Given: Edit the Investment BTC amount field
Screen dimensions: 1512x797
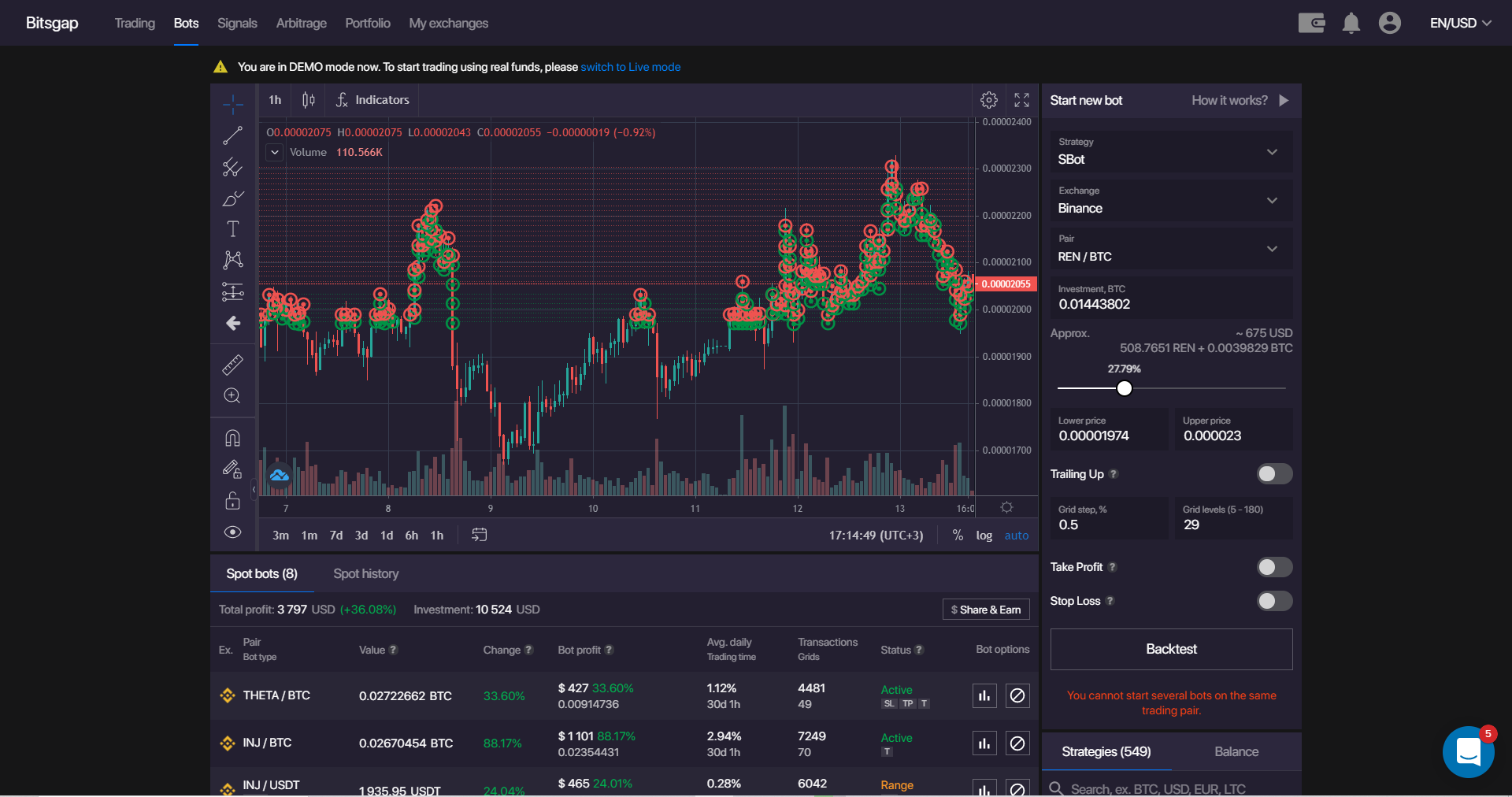Looking at the screenshot, I should 1171,298.
